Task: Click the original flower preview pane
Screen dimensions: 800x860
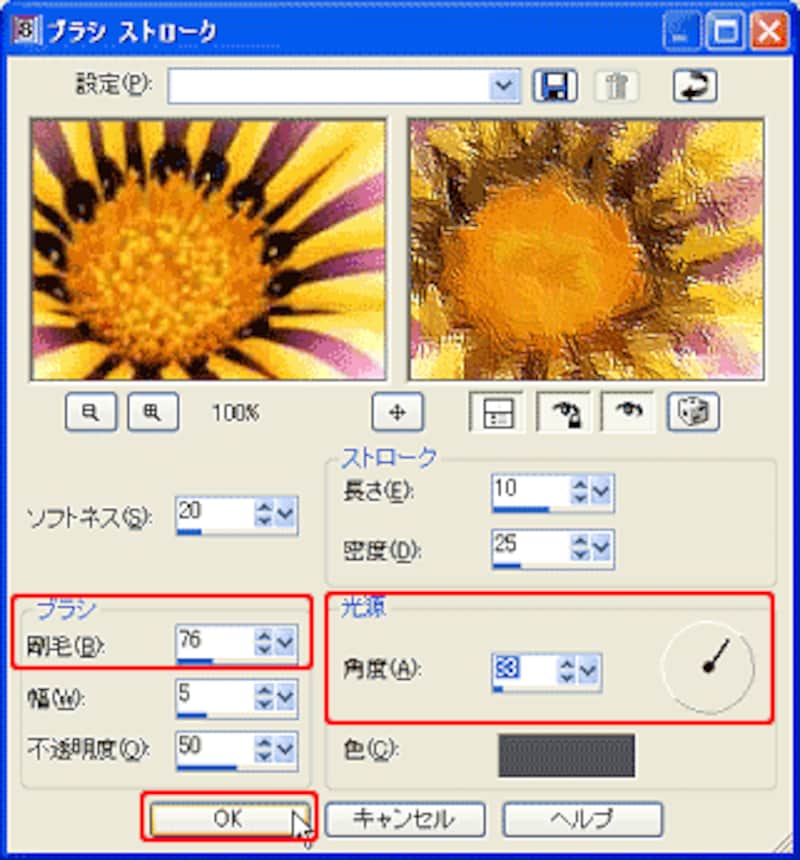Action: (208, 250)
